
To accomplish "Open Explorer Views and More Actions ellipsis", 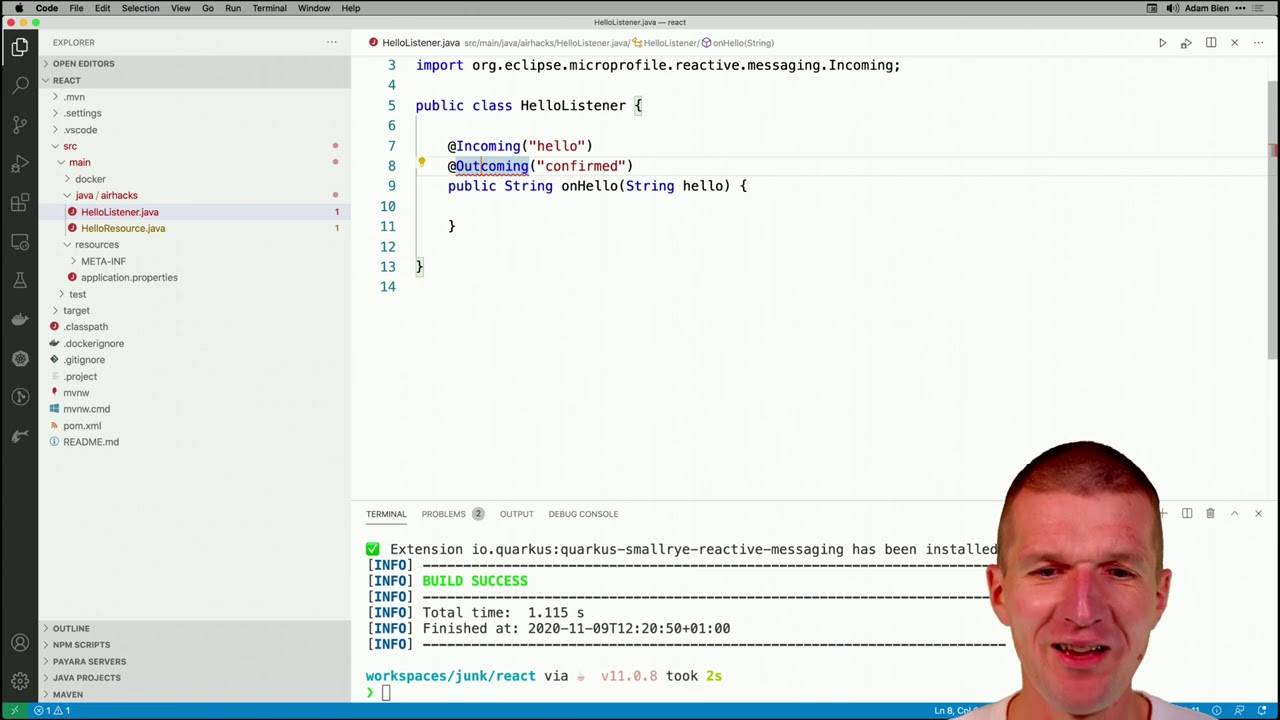I will [x=332, y=42].
